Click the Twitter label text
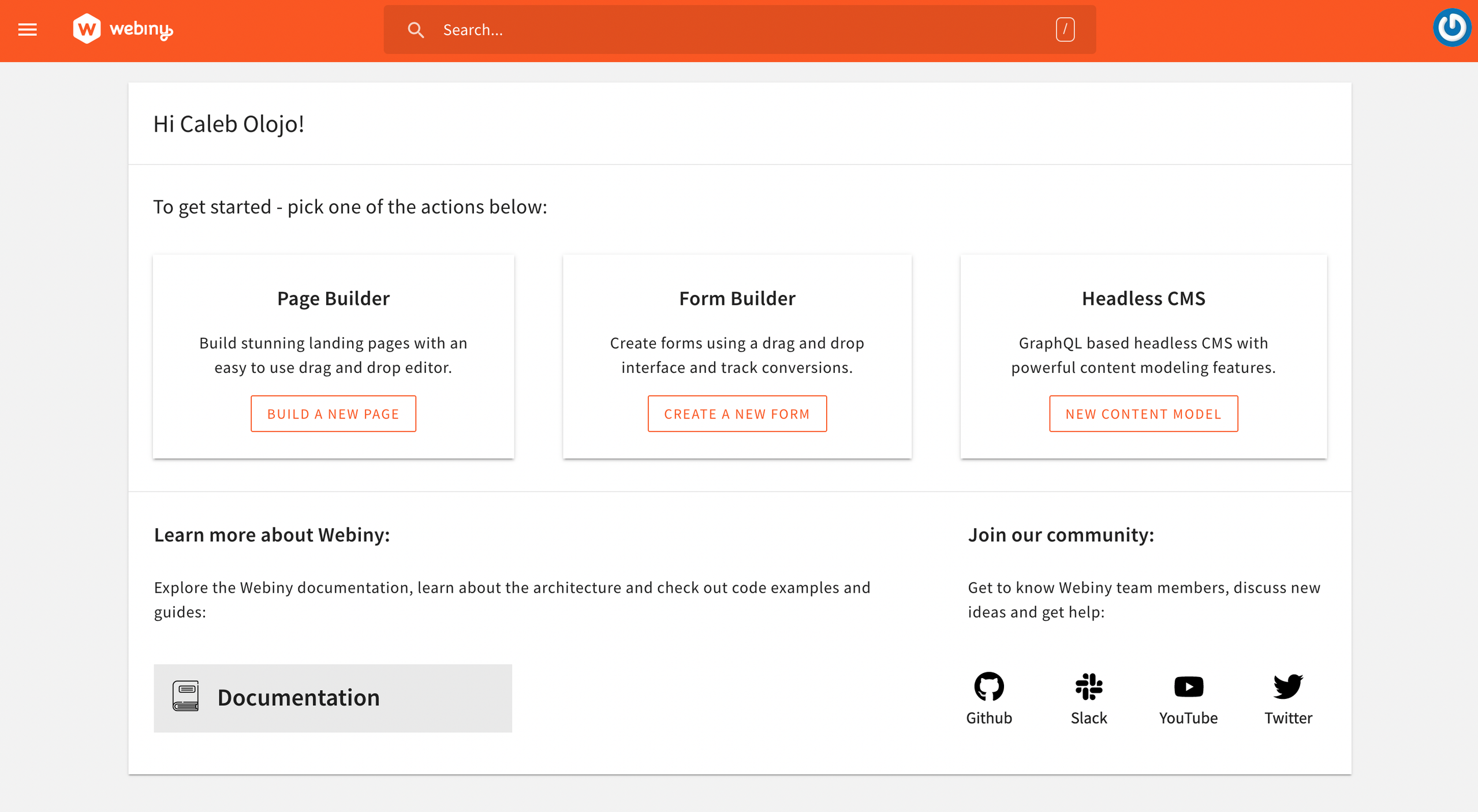The image size is (1478, 812). point(1288,718)
